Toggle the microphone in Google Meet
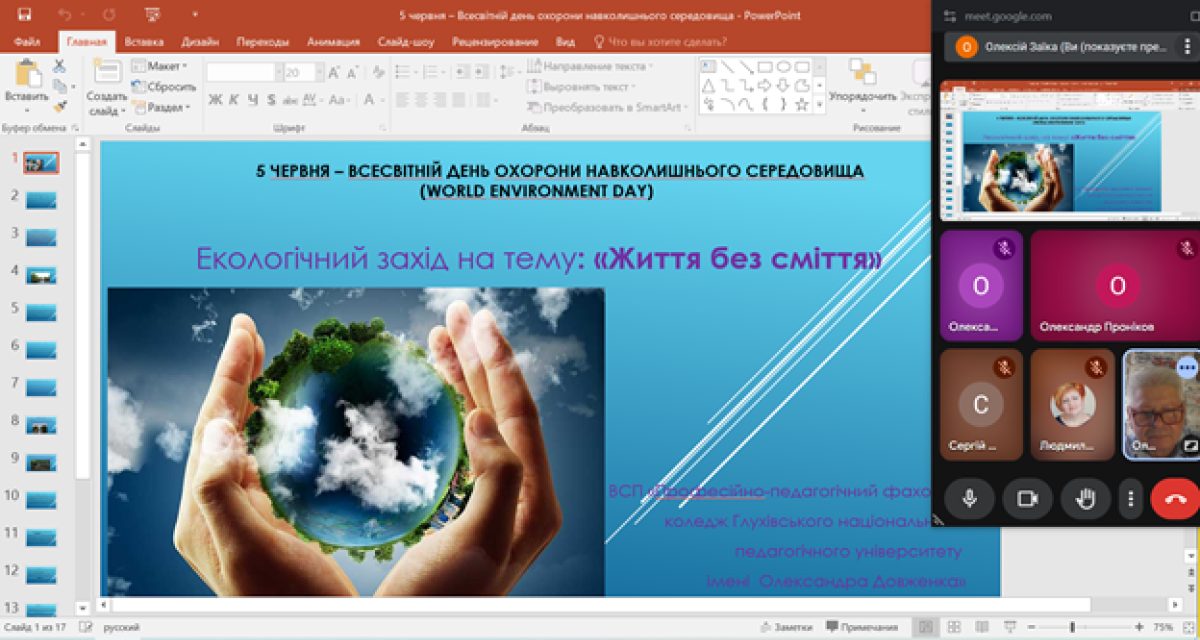This screenshot has width=1200, height=640. coord(968,498)
